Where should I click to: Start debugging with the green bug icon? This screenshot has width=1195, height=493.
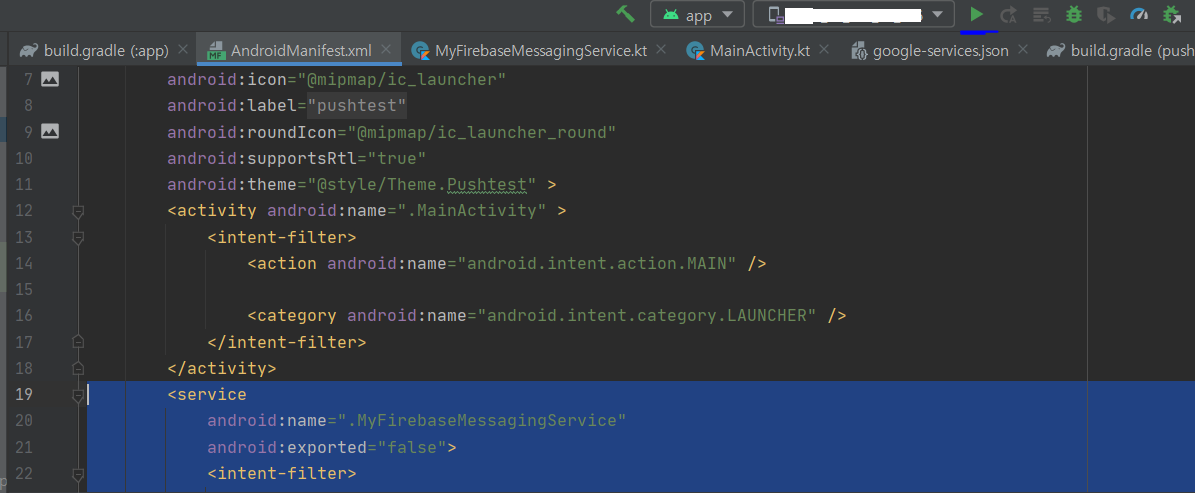pyautogui.click(x=1074, y=14)
